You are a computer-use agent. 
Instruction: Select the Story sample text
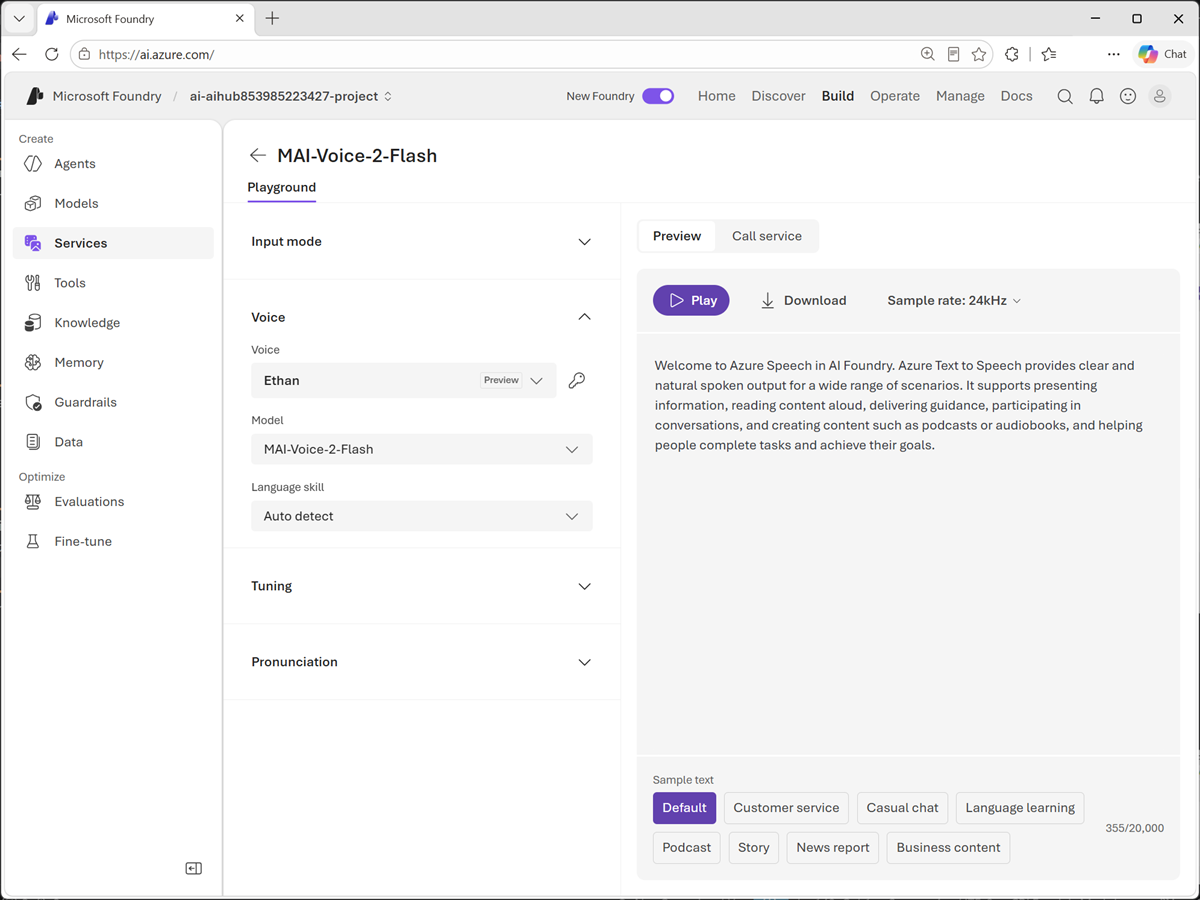pyautogui.click(x=754, y=848)
